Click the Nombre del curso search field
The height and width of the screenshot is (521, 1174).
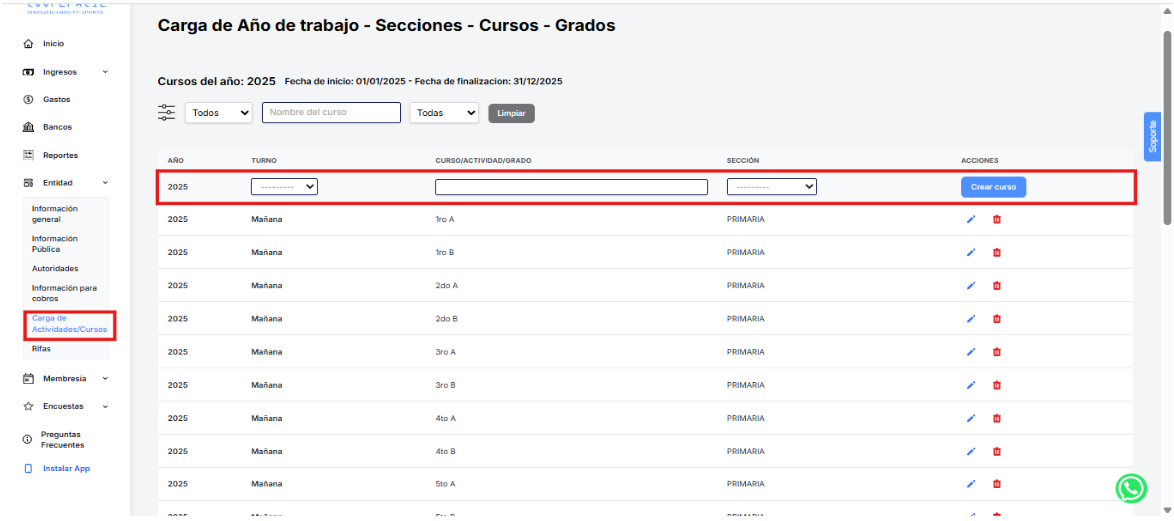331,113
